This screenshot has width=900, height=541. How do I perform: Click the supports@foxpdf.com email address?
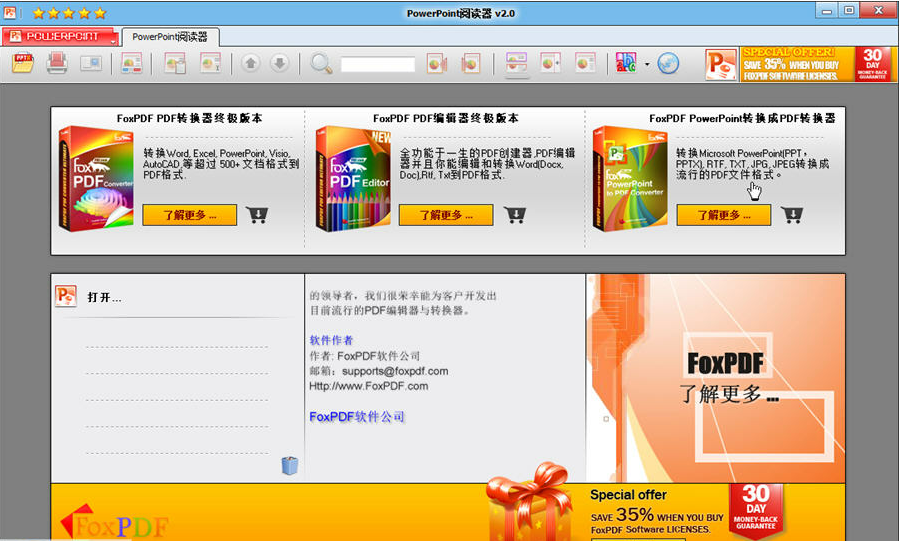395,371
